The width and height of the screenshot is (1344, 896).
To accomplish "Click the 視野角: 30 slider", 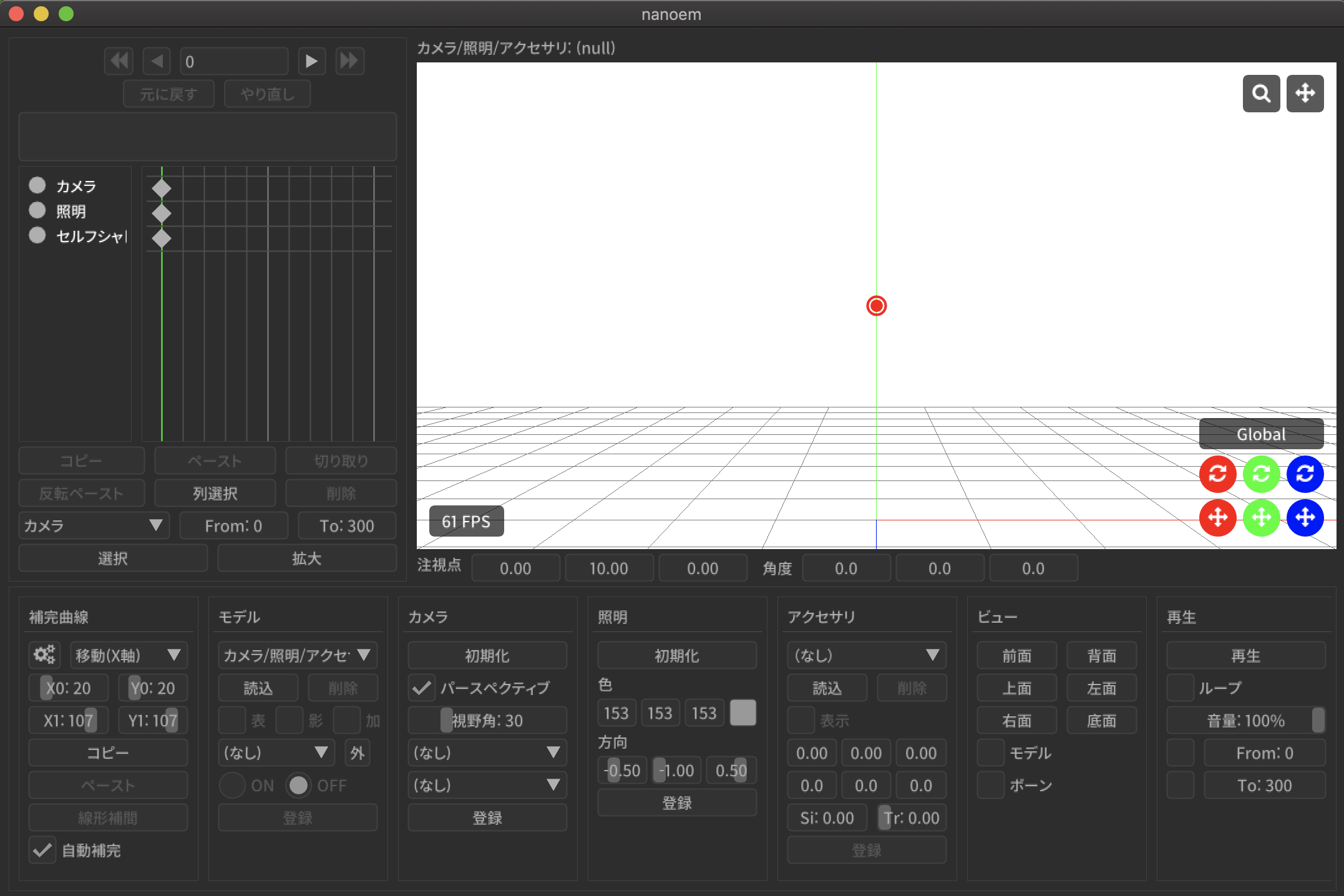I will 487,720.
